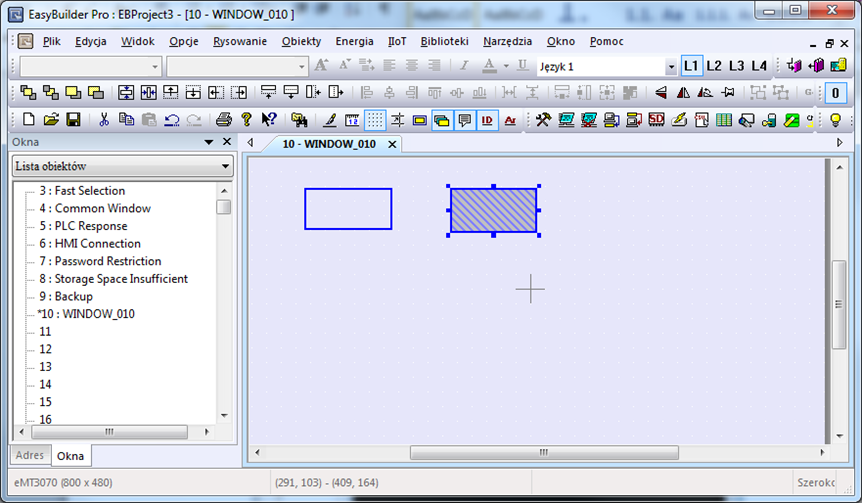Close the Okna side panel
Viewport: 862px width, 503px height.
coord(227,142)
